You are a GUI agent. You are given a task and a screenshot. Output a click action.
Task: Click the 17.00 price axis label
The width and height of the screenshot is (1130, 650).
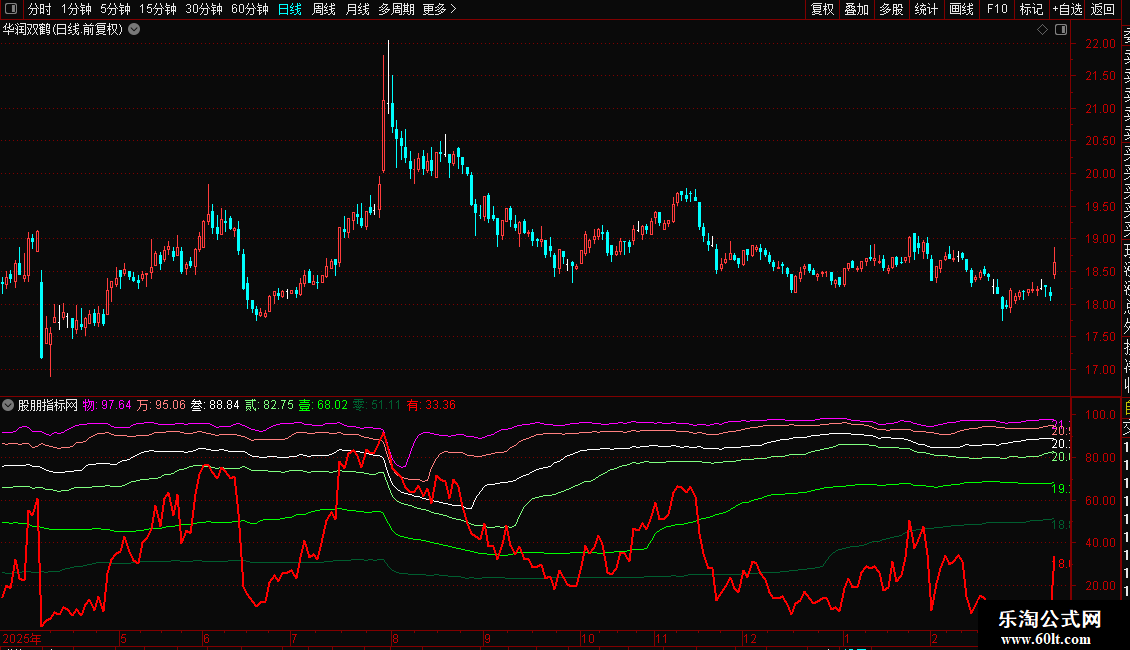coord(1100,370)
